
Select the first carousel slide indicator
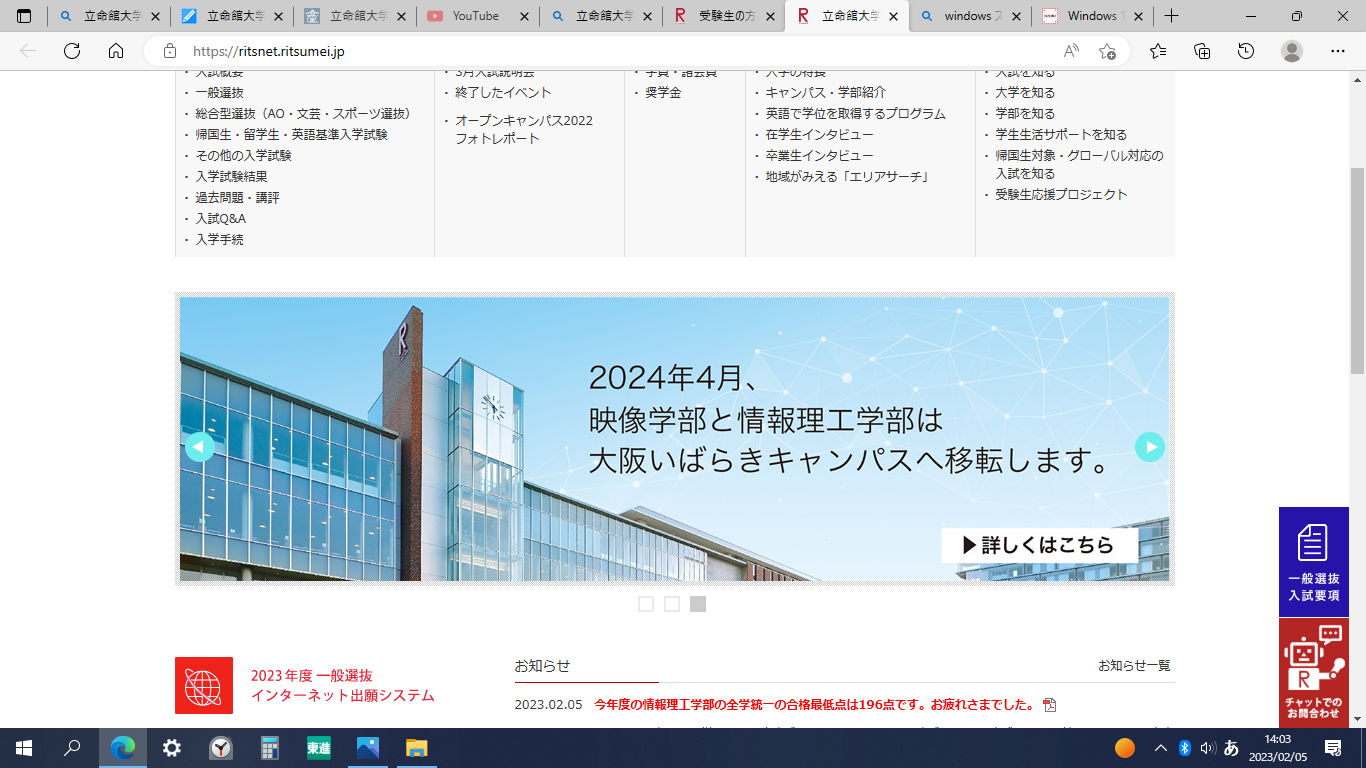click(x=646, y=604)
